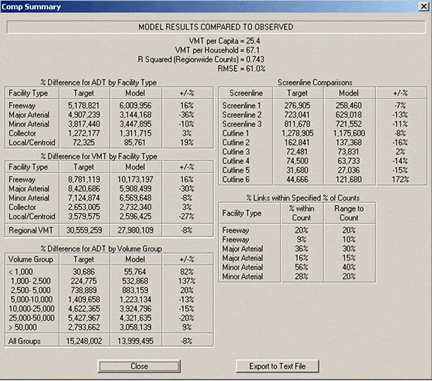Select the Comp Summary title bar
The width and height of the screenshot is (432, 381).
point(216,7)
